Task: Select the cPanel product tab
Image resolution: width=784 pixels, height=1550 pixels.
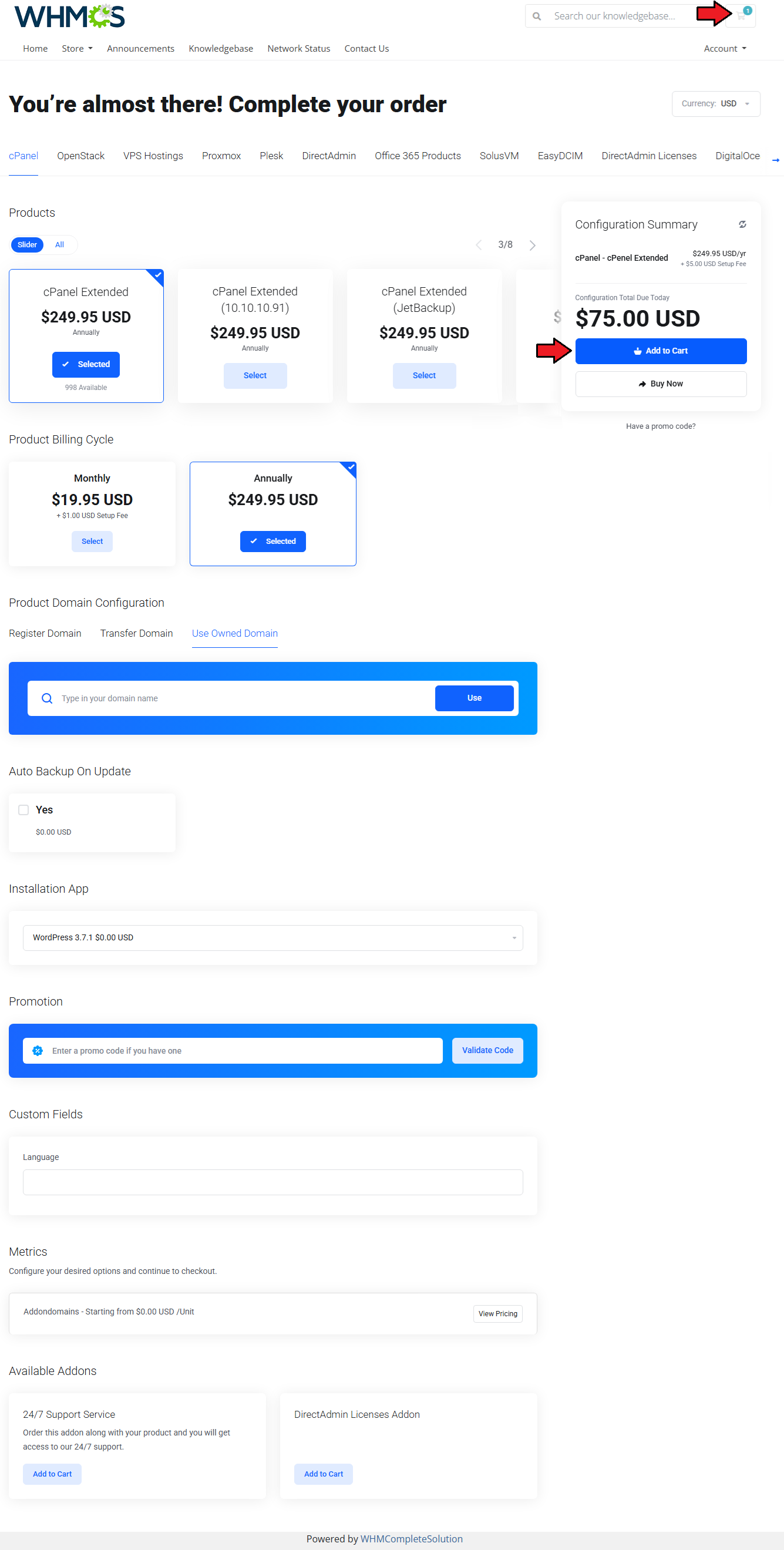Action: click(x=23, y=156)
